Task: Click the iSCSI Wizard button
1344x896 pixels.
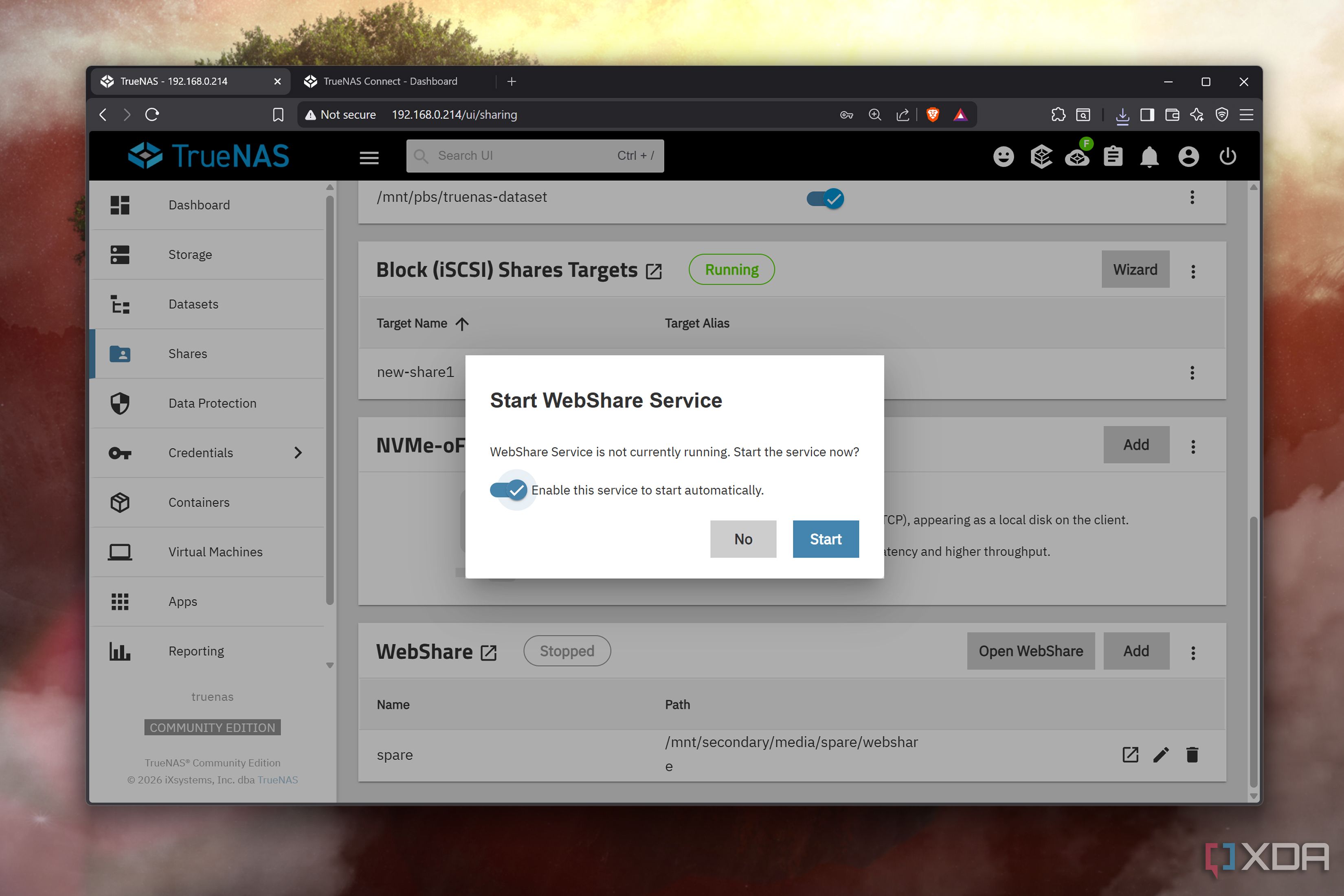Action: click(x=1135, y=269)
